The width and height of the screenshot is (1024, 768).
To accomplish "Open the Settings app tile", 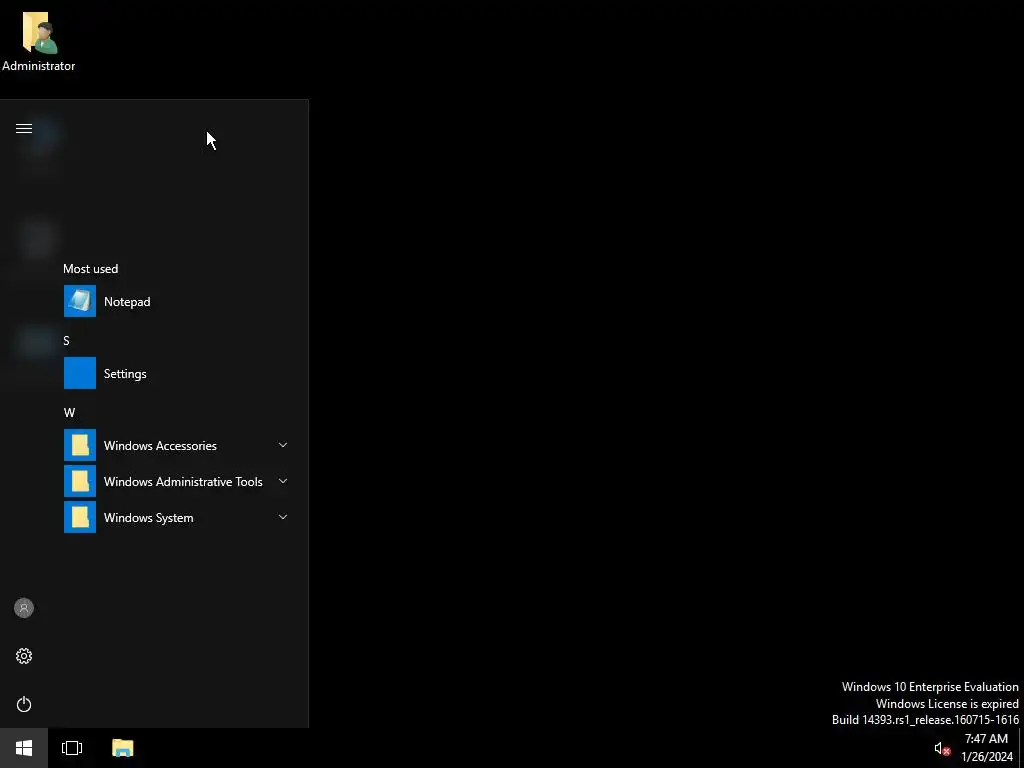I will tap(80, 373).
